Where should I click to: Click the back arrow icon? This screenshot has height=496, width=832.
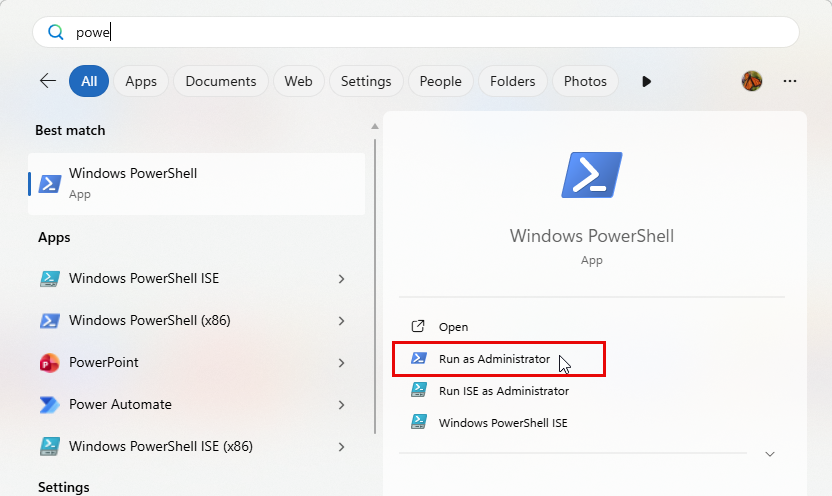coord(48,81)
